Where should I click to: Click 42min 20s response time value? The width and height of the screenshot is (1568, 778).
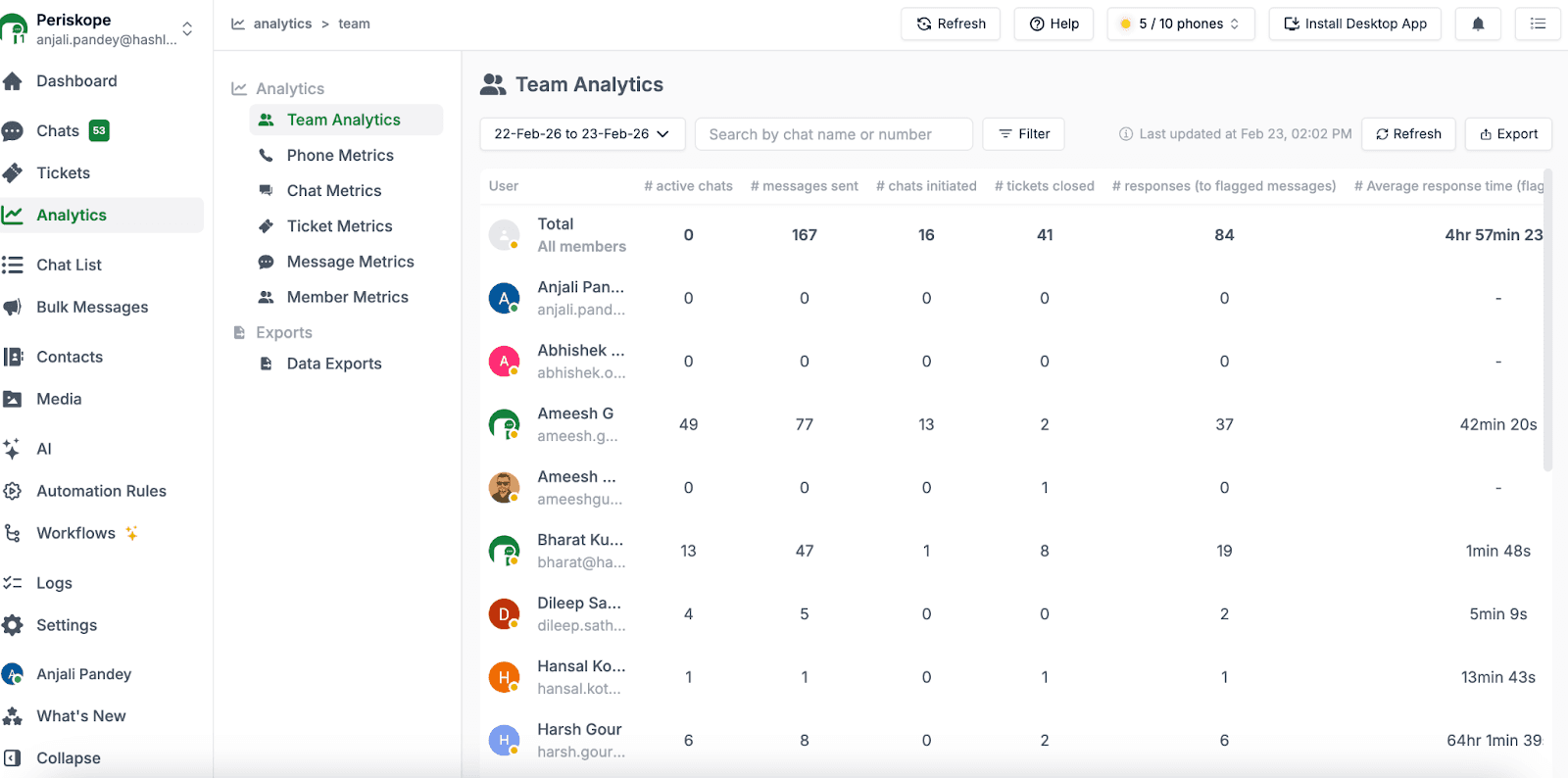pos(1498,424)
